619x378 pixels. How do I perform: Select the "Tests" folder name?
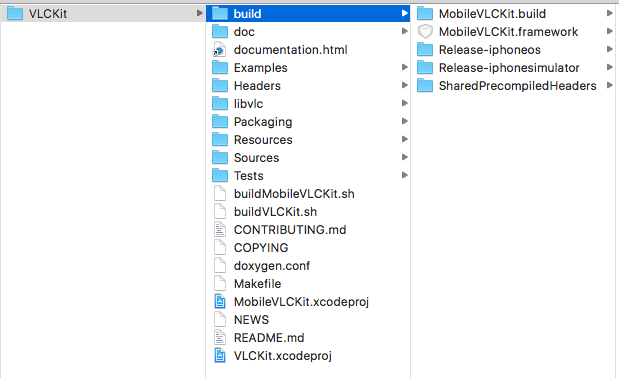click(248, 176)
